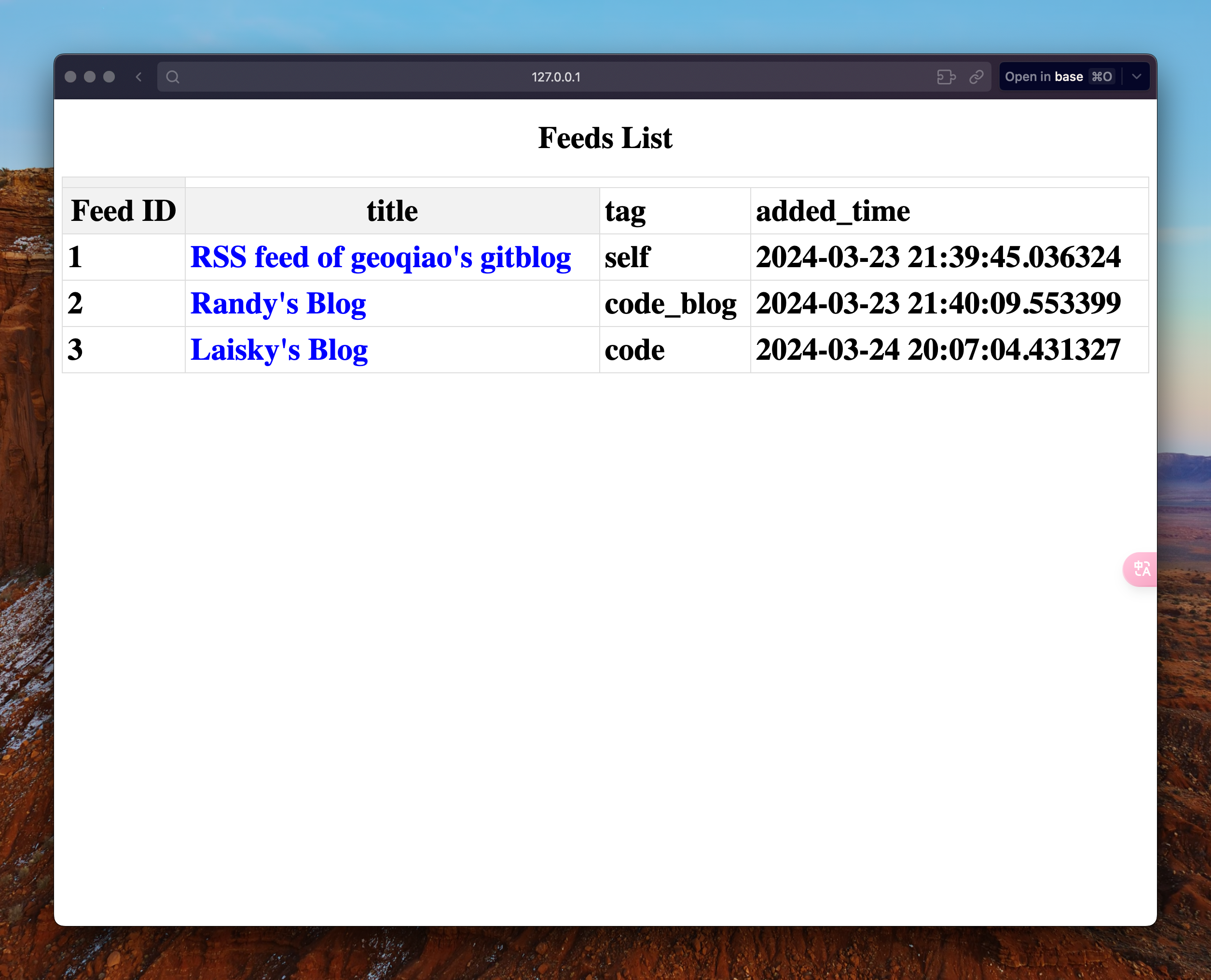Image resolution: width=1211 pixels, height=980 pixels.
Task: Click the address bar at 127.0.0.1
Action: [556, 77]
